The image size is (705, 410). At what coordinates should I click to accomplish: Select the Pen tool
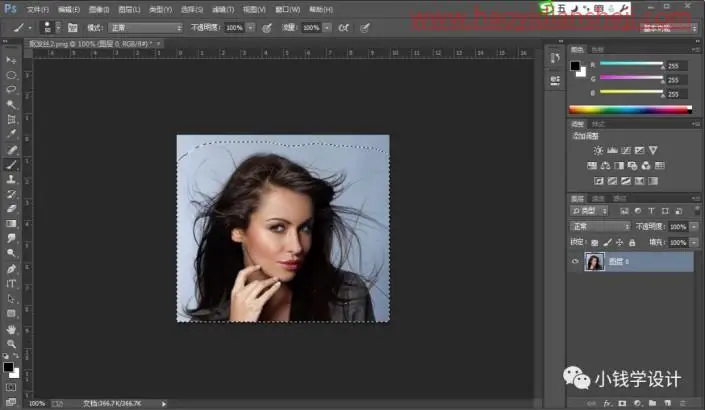click(x=11, y=269)
